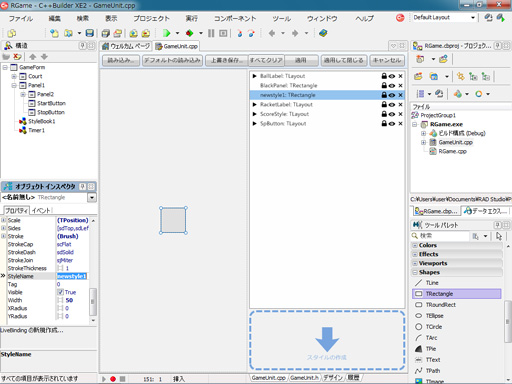
Task: Expand the BallLabel TLayout style node
Action: click(x=255, y=76)
